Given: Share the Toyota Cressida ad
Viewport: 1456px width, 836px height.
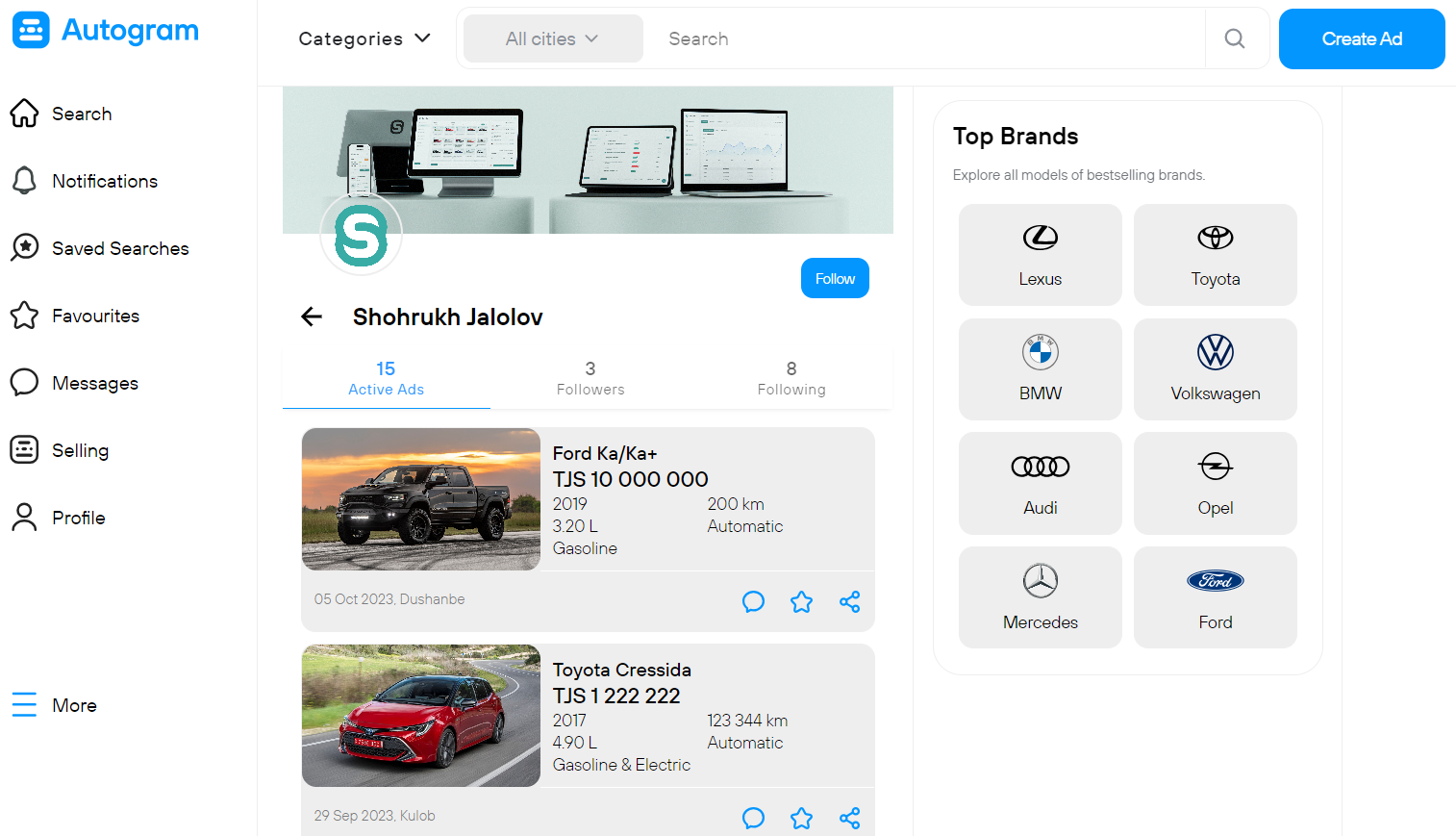Looking at the screenshot, I should [849, 819].
